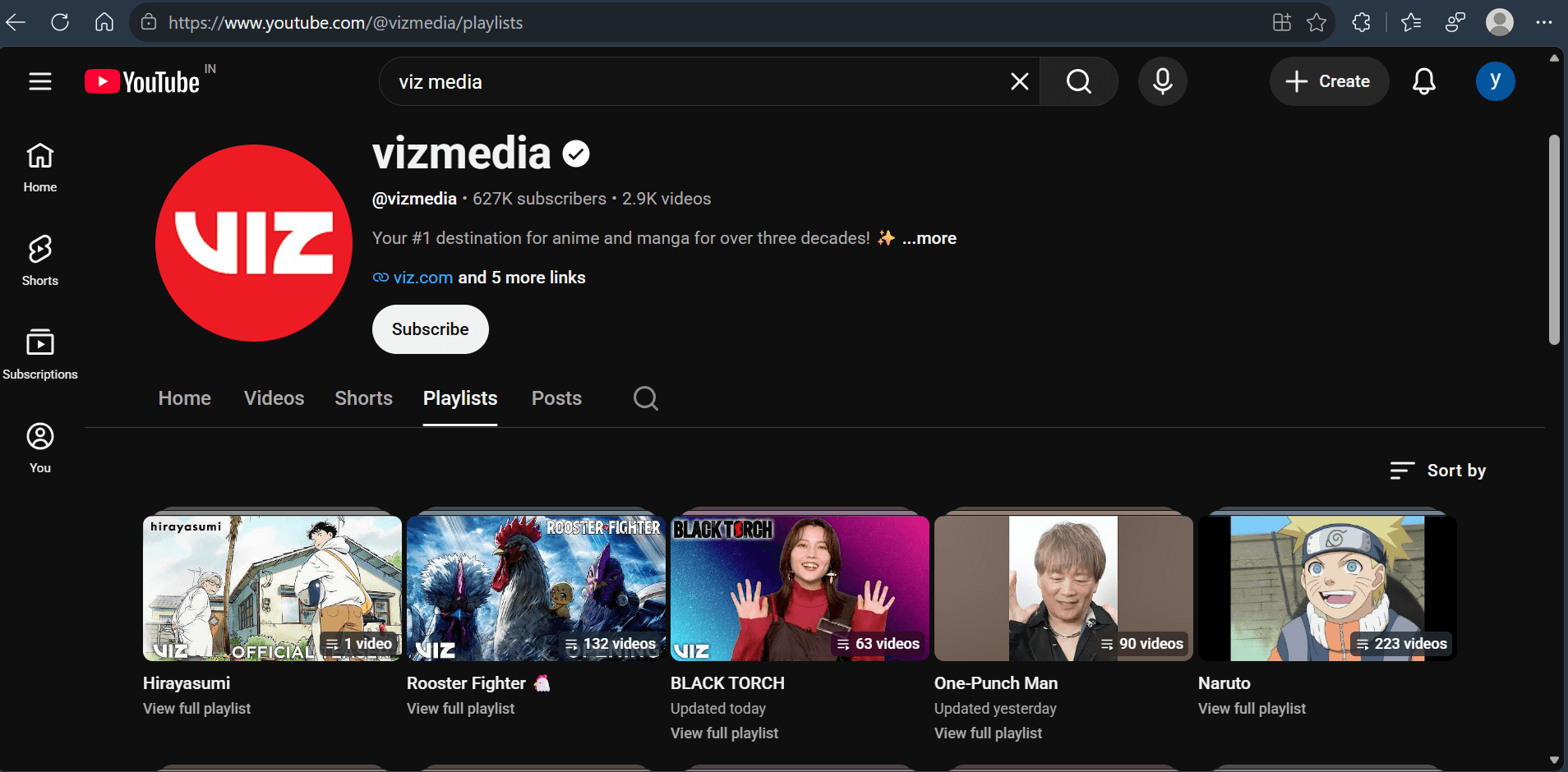
Task: Click the BLACK TORCH playlist title
Action: tap(727, 683)
